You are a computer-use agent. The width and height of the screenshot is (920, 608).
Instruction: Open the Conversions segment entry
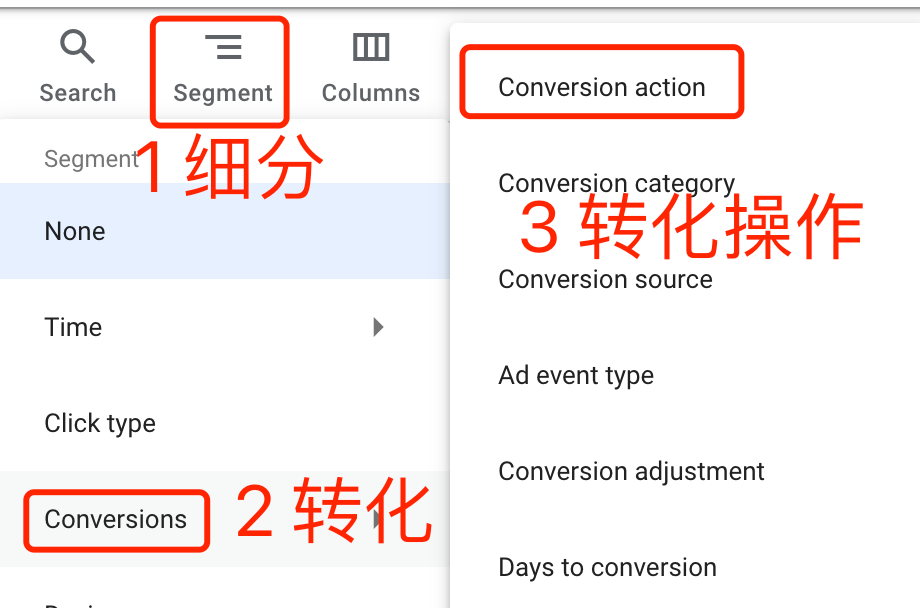[x=115, y=519]
